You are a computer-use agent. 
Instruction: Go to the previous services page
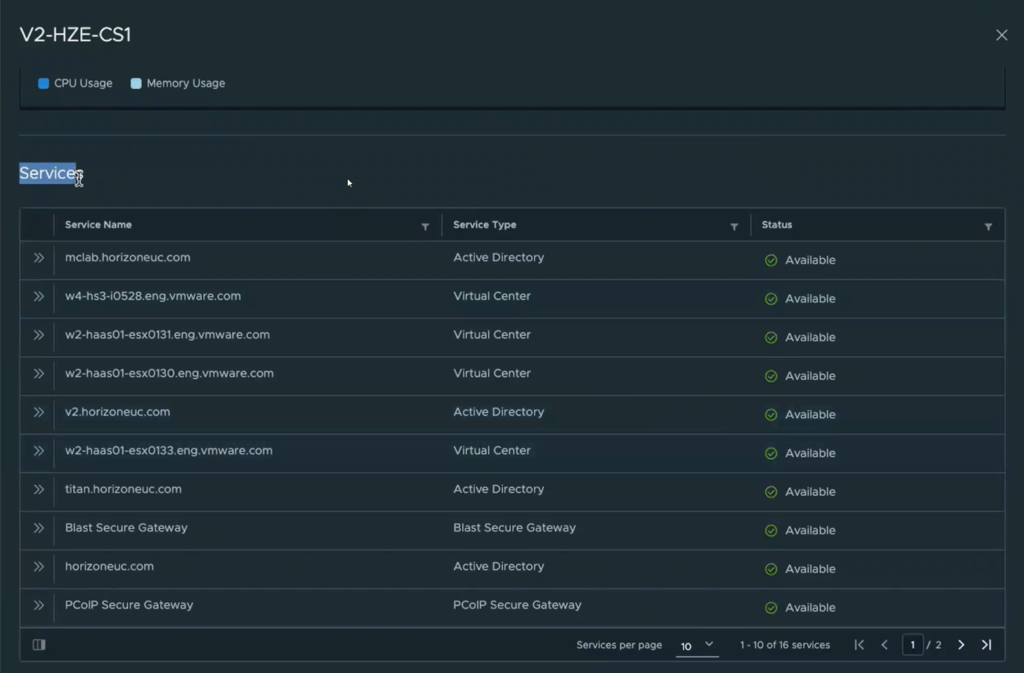(884, 645)
